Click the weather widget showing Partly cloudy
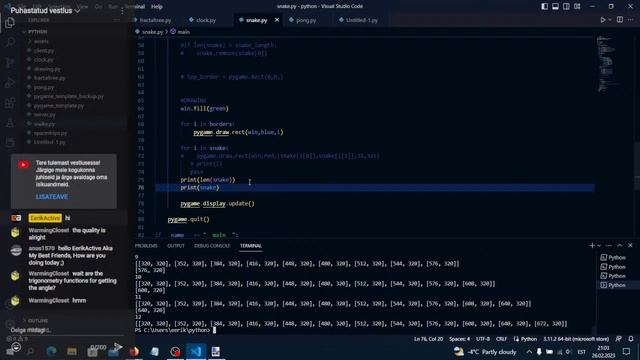The width and height of the screenshot is (640, 360). tap(485, 351)
